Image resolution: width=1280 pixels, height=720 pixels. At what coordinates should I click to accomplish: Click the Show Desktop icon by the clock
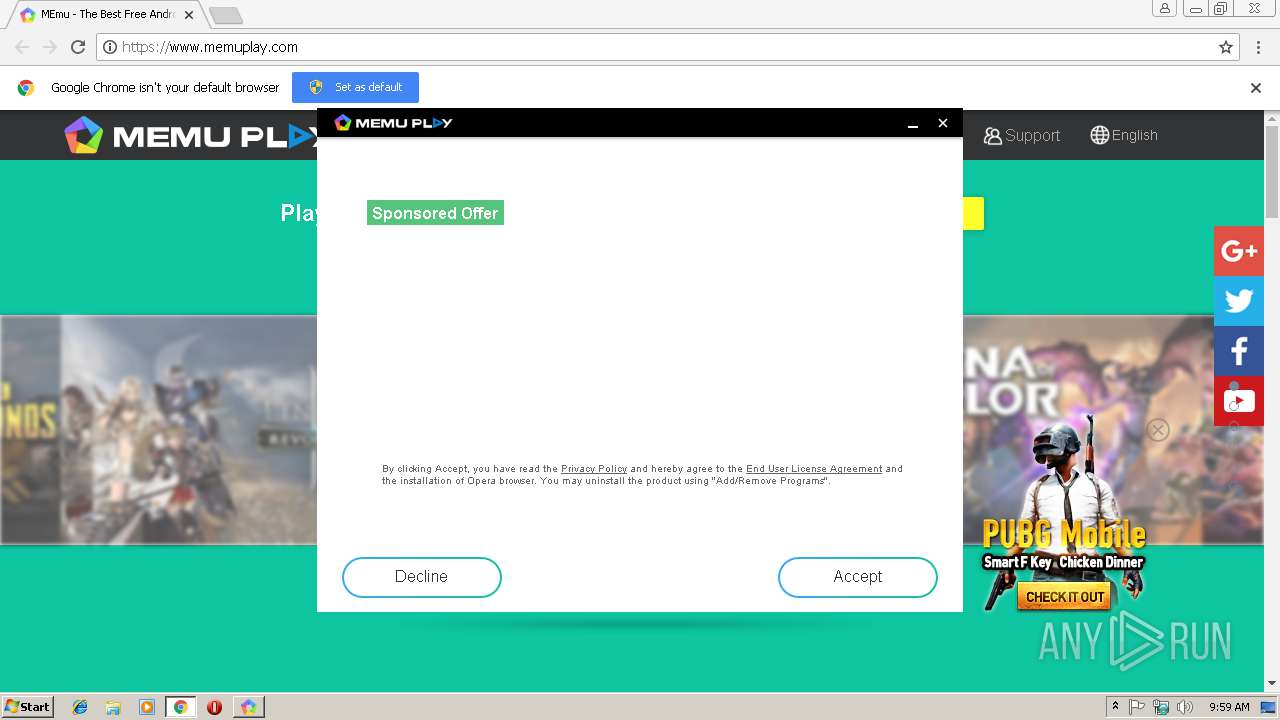tap(1267, 707)
